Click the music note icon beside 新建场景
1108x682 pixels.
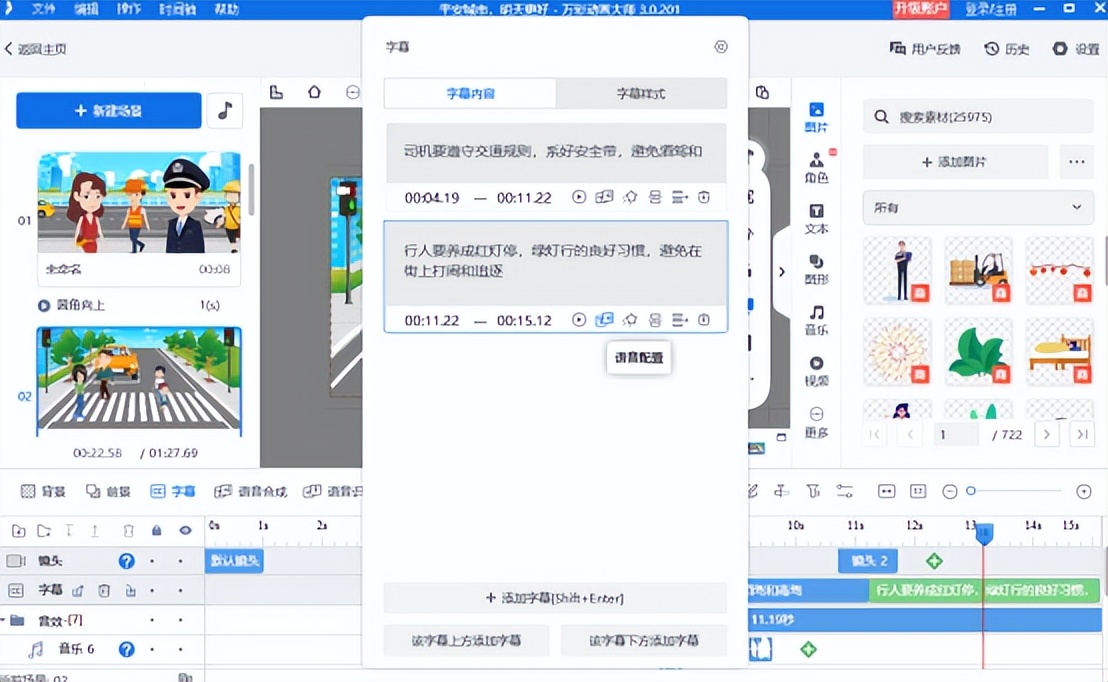225,111
